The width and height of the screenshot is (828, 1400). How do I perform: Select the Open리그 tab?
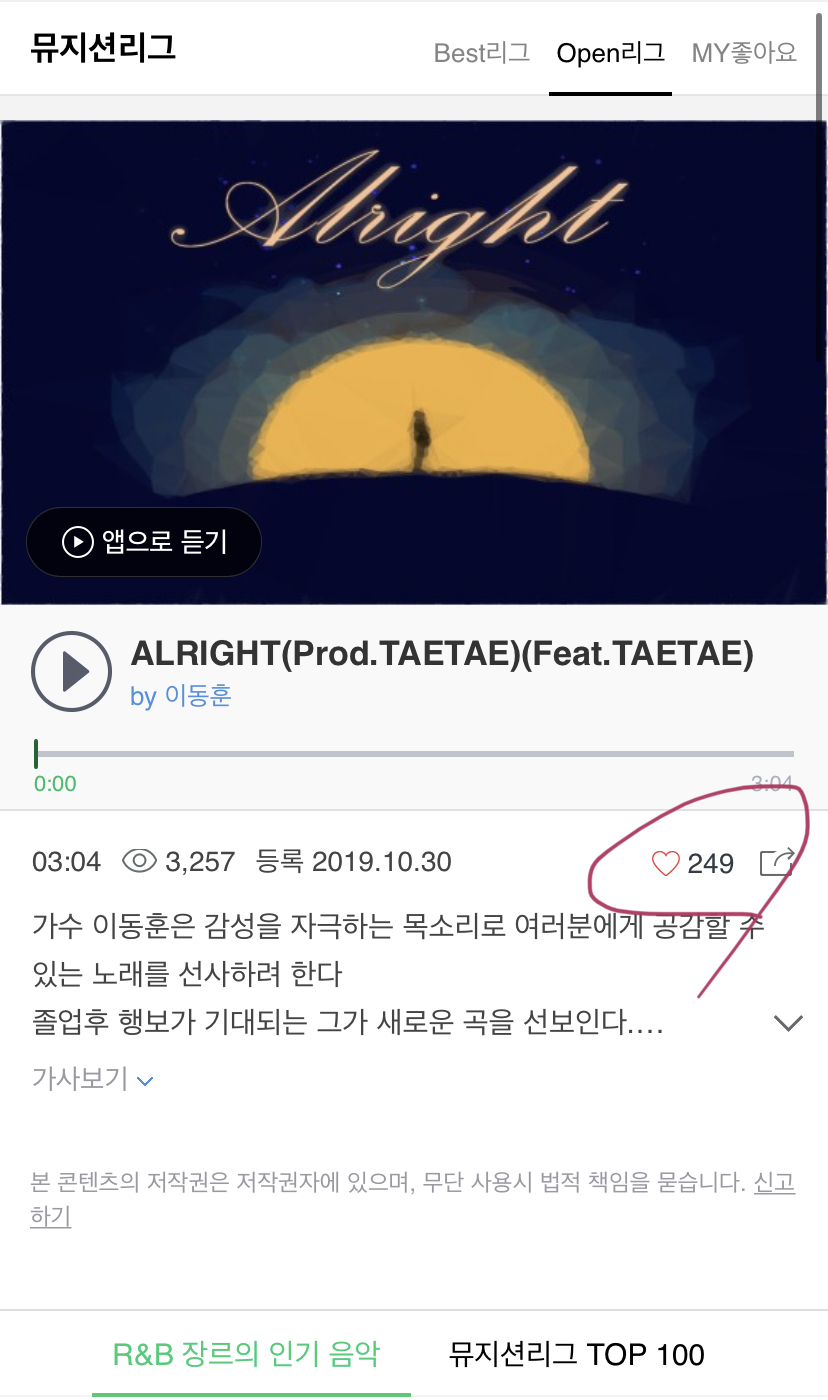(610, 53)
